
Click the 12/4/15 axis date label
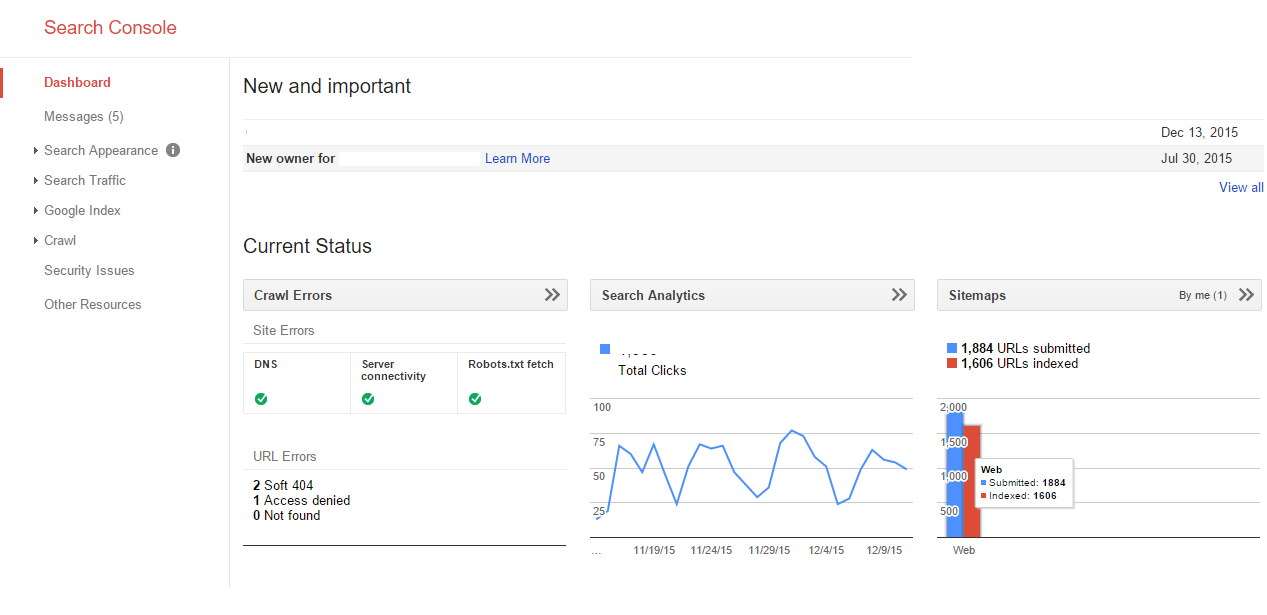pyautogui.click(x=826, y=550)
